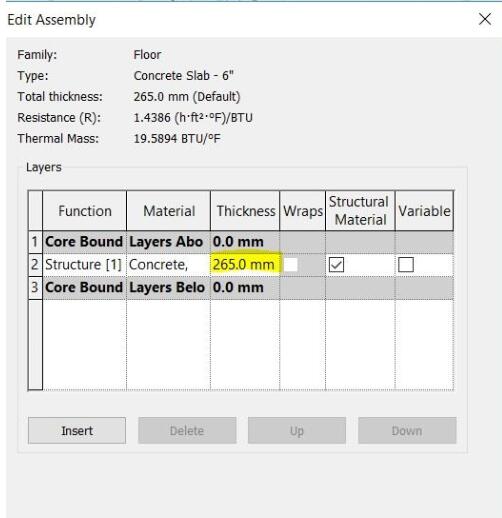Toggle Variable checkbox for Structure row

(x=406, y=265)
